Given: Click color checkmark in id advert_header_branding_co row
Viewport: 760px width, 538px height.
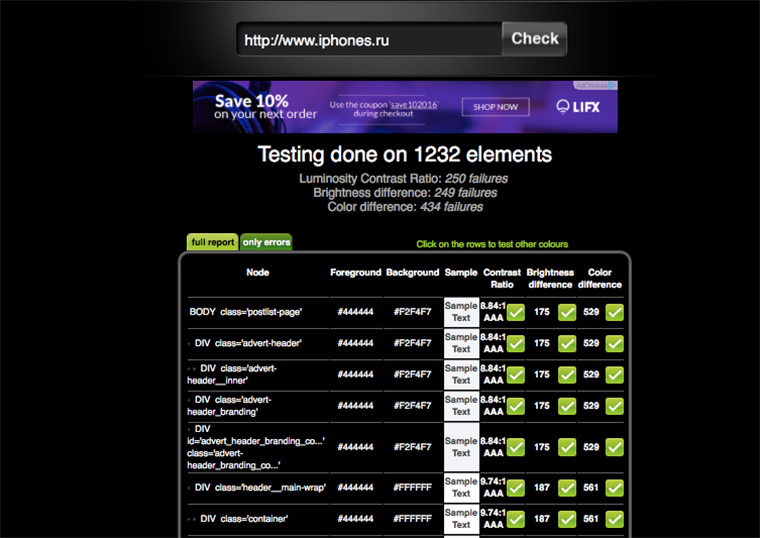Looking at the screenshot, I should 615,447.
